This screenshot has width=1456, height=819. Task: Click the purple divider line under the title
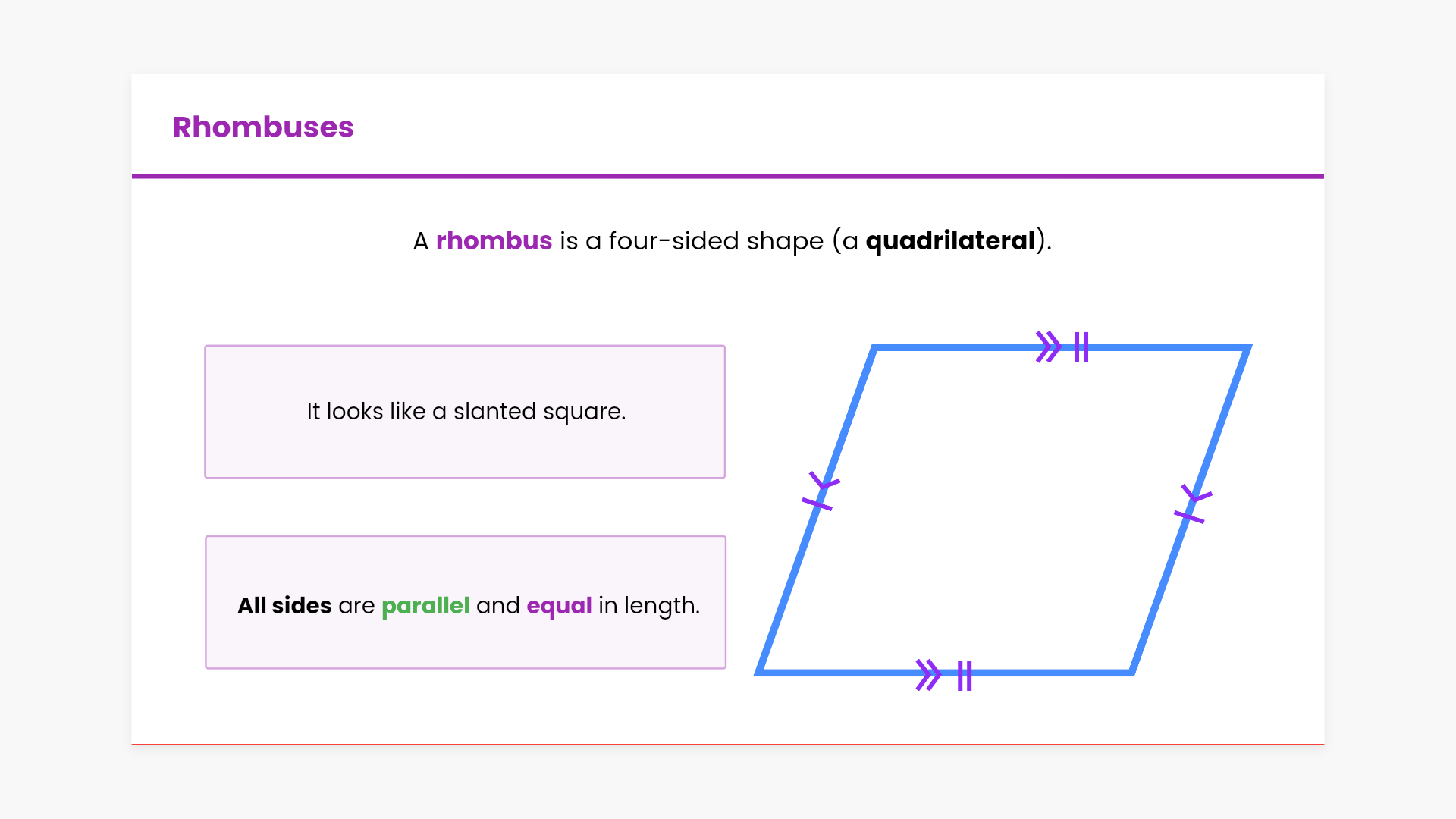tap(728, 176)
